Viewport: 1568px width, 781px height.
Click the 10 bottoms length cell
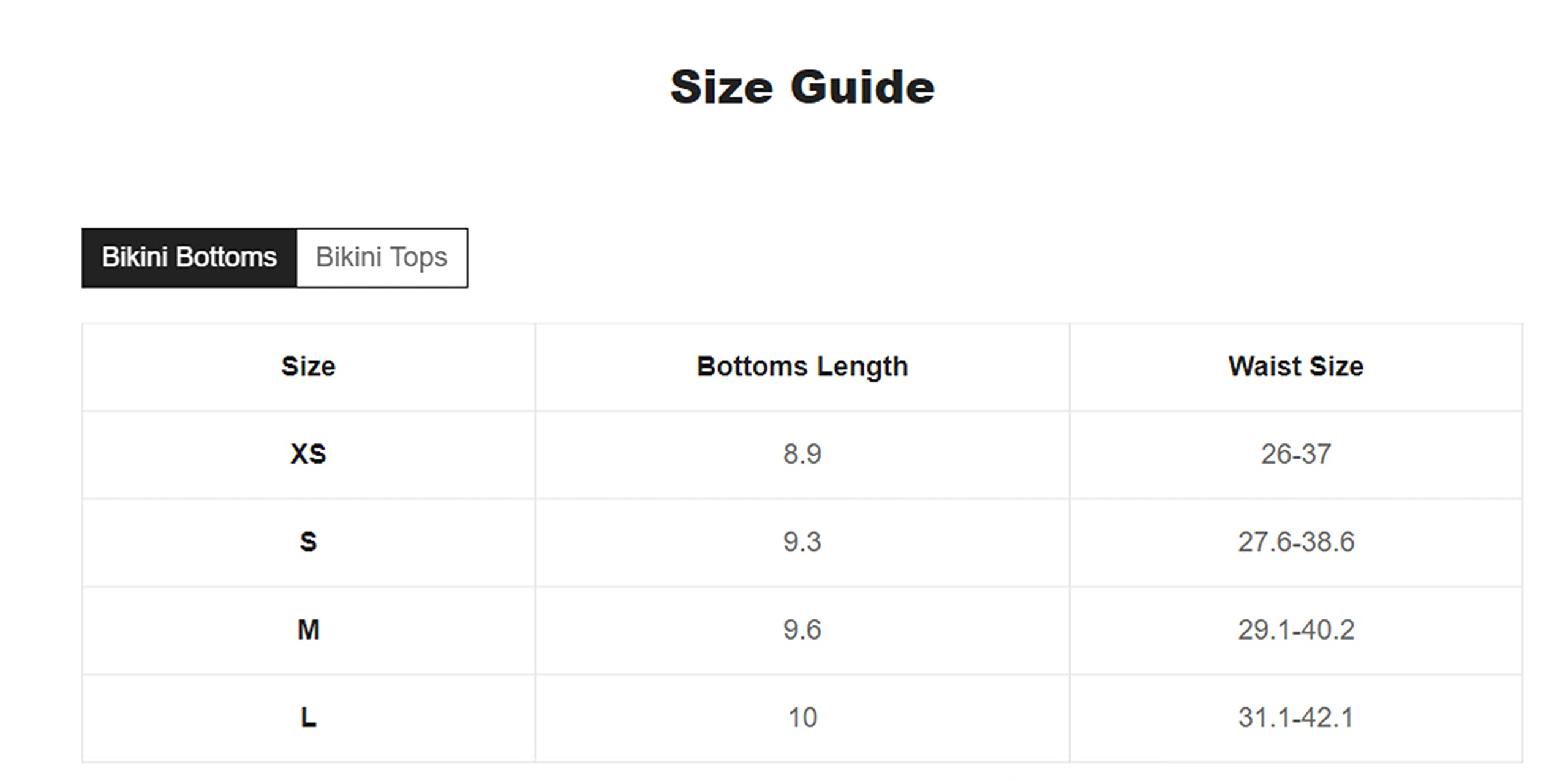(802, 718)
